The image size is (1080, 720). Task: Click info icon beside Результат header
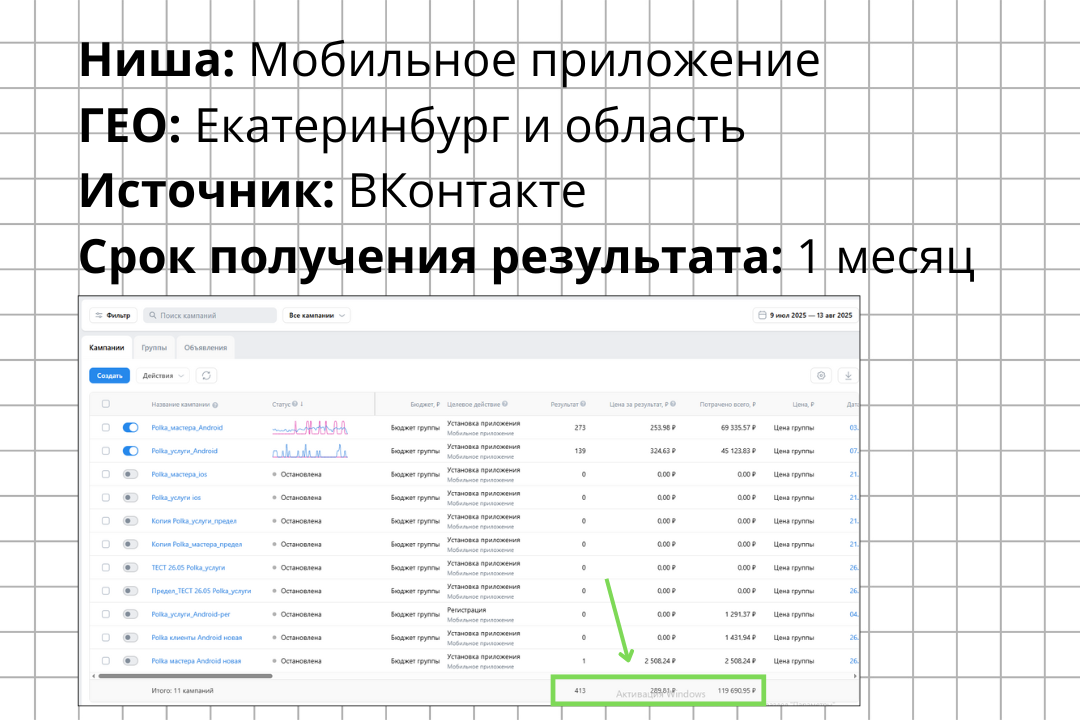[x=583, y=404]
